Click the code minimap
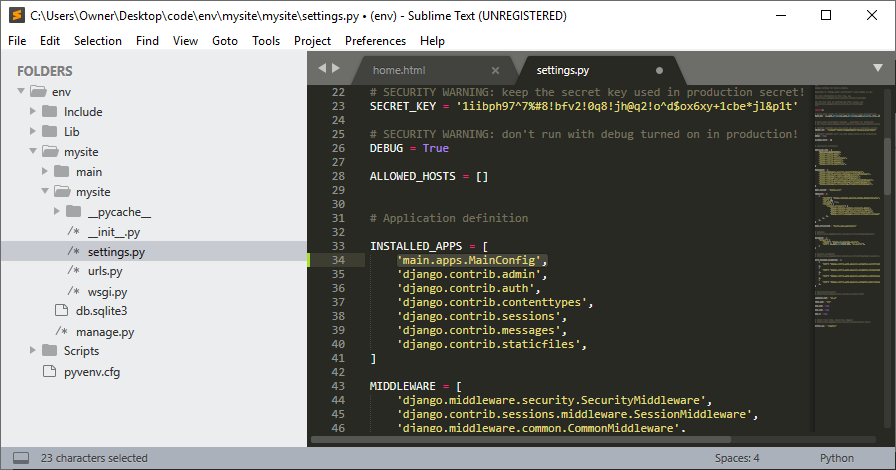The height and width of the screenshot is (470, 896). [x=848, y=206]
